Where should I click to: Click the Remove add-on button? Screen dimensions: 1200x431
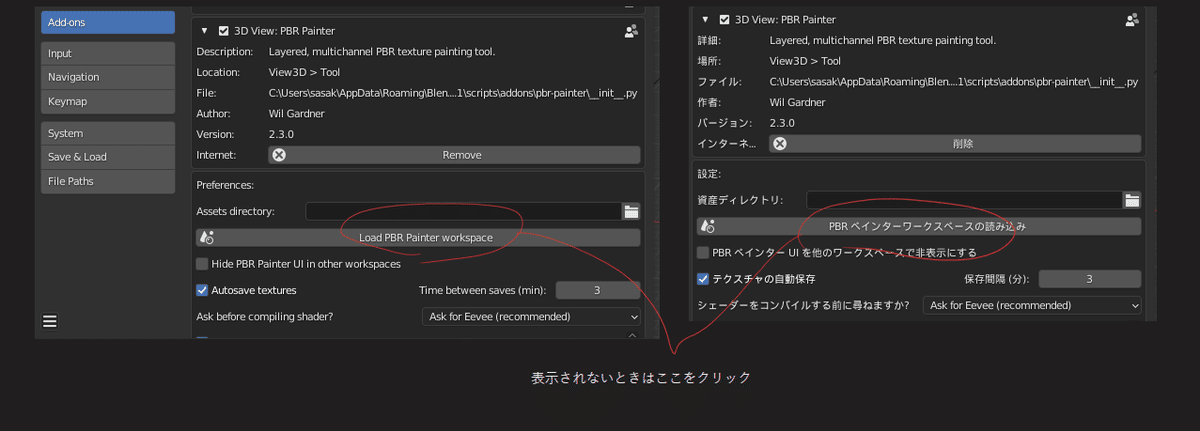click(x=454, y=155)
